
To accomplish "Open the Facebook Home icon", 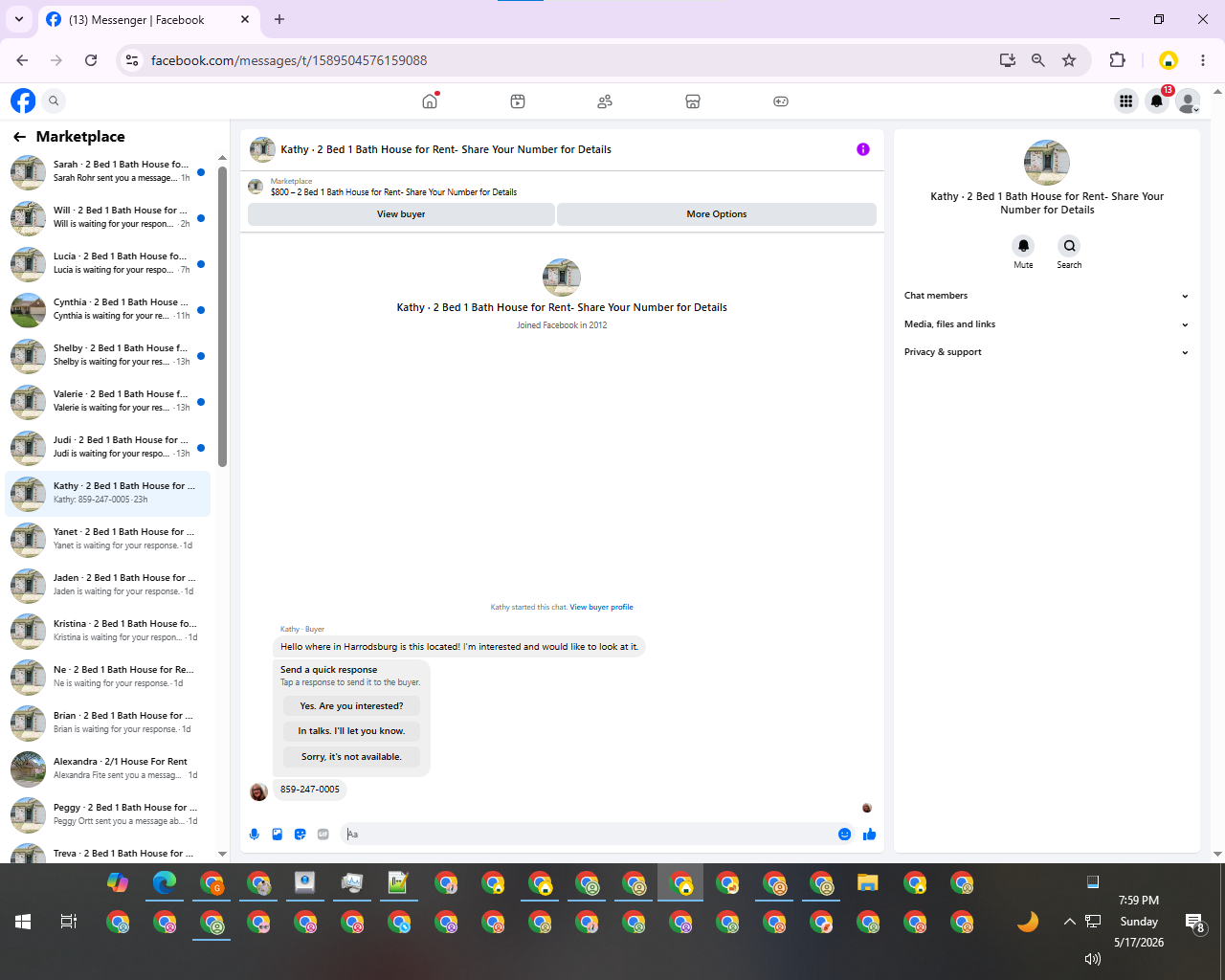I will pos(430,101).
